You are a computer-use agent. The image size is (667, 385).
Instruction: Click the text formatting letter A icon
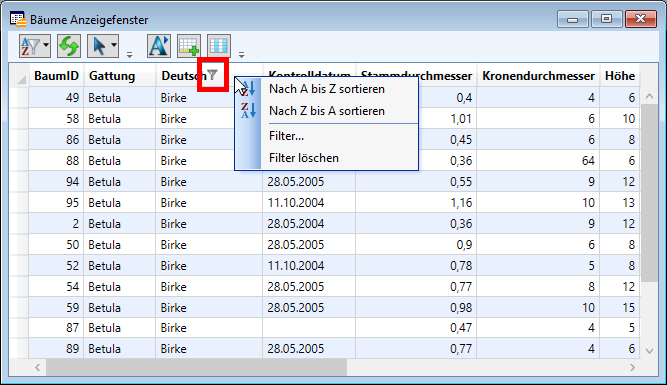coord(159,46)
